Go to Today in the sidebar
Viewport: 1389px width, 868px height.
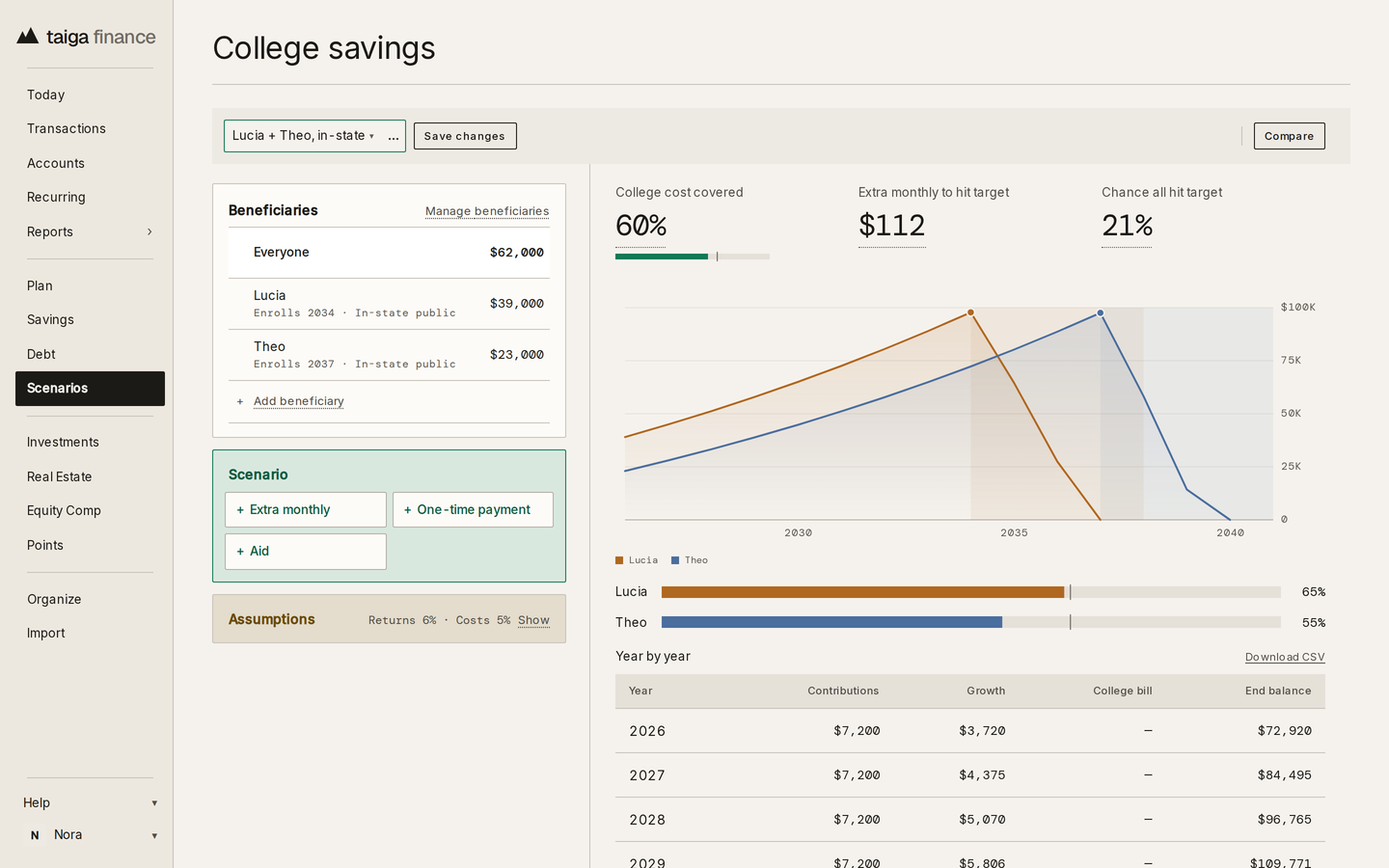(x=90, y=95)
